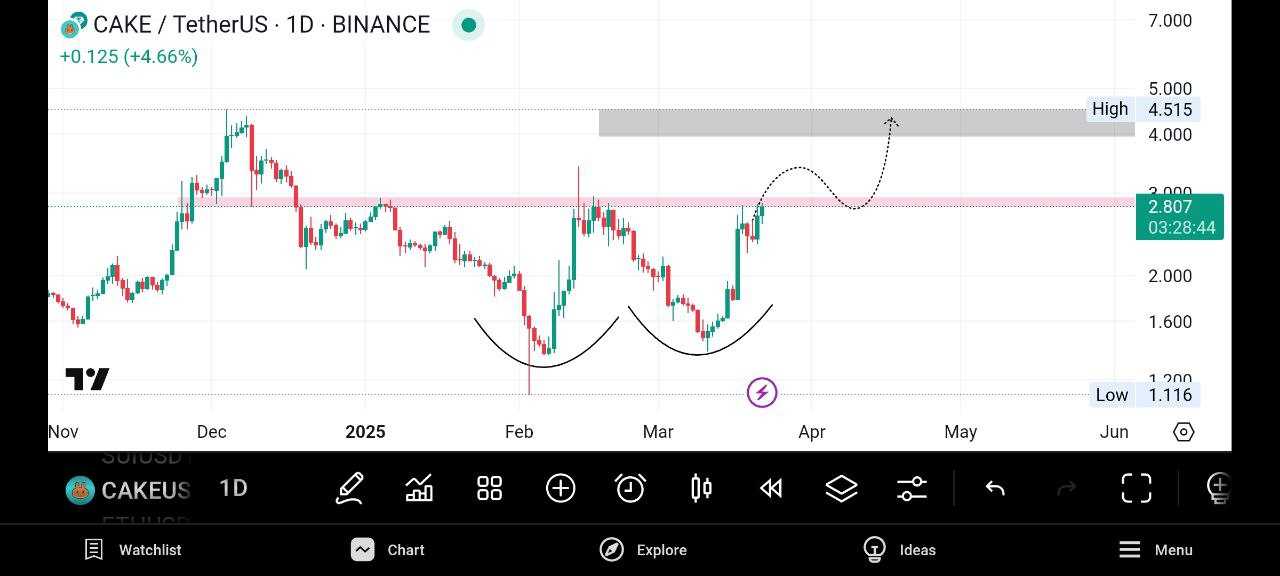The image size is (1280, 576).
Task: Open the drawing tools pencil icon
Action: [349, 488]
